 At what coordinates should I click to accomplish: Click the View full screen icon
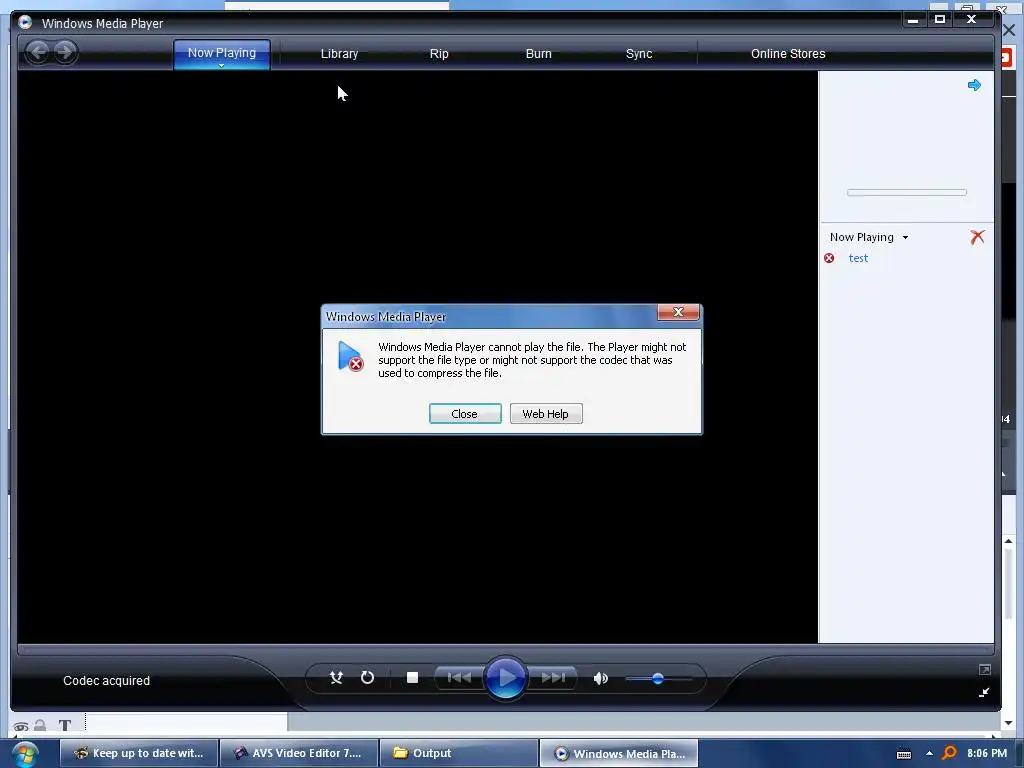(x=984, y=669)
